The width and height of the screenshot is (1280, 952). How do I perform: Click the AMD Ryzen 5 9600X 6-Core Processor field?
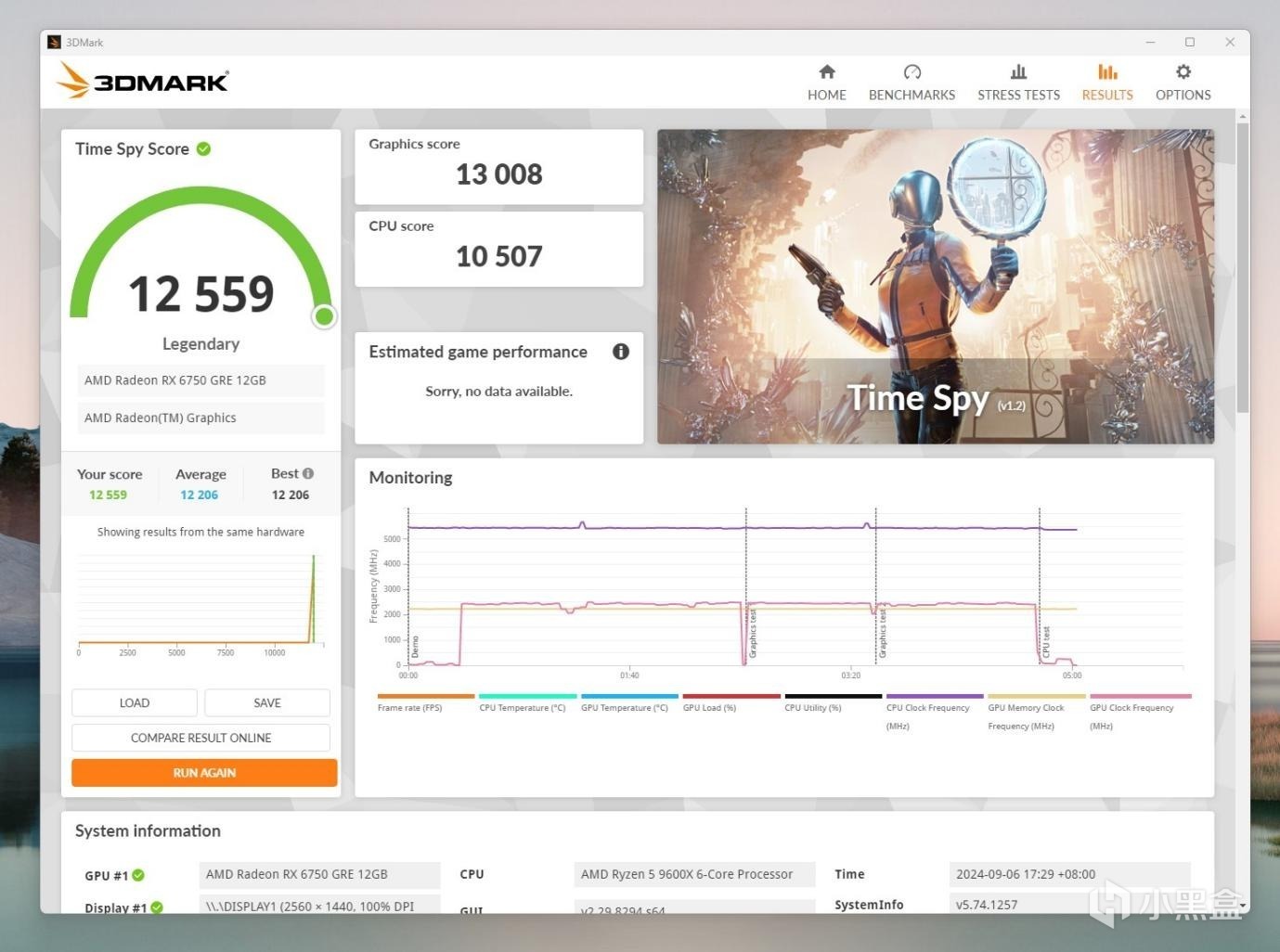click(694, 874)
